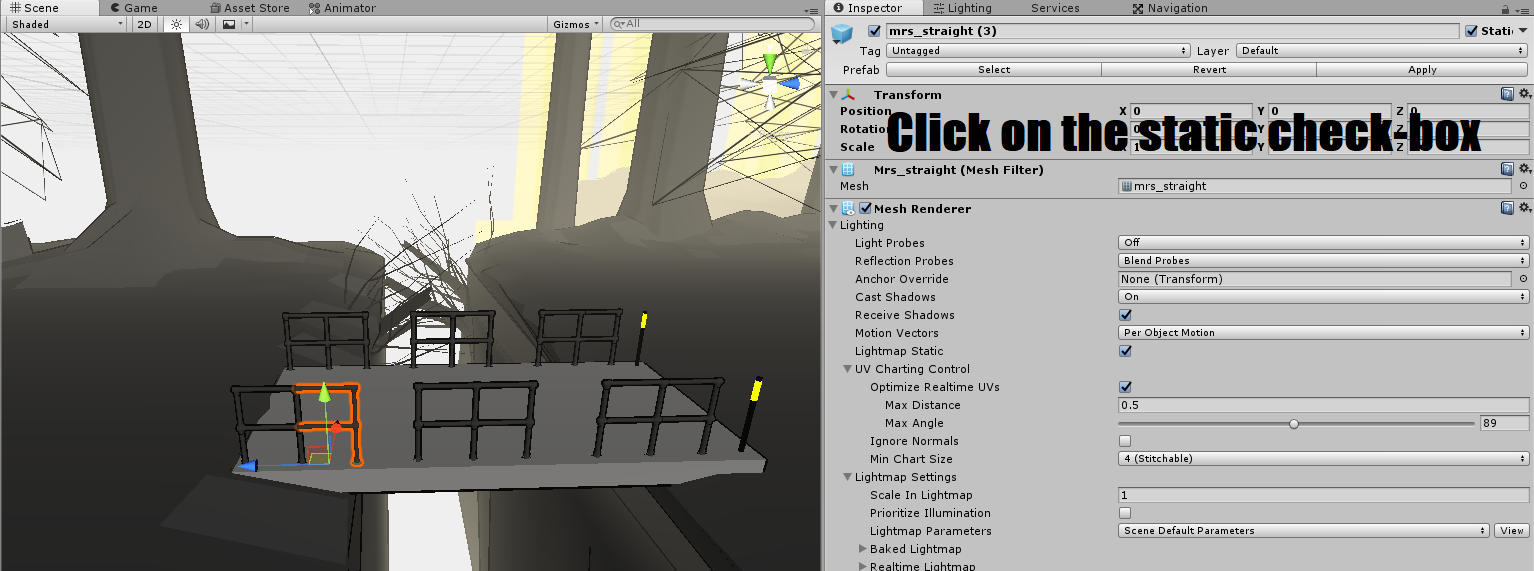Uncheck Lightmap Static
The width and height of the screenshot is (1534, 571).
point(1125,351)
